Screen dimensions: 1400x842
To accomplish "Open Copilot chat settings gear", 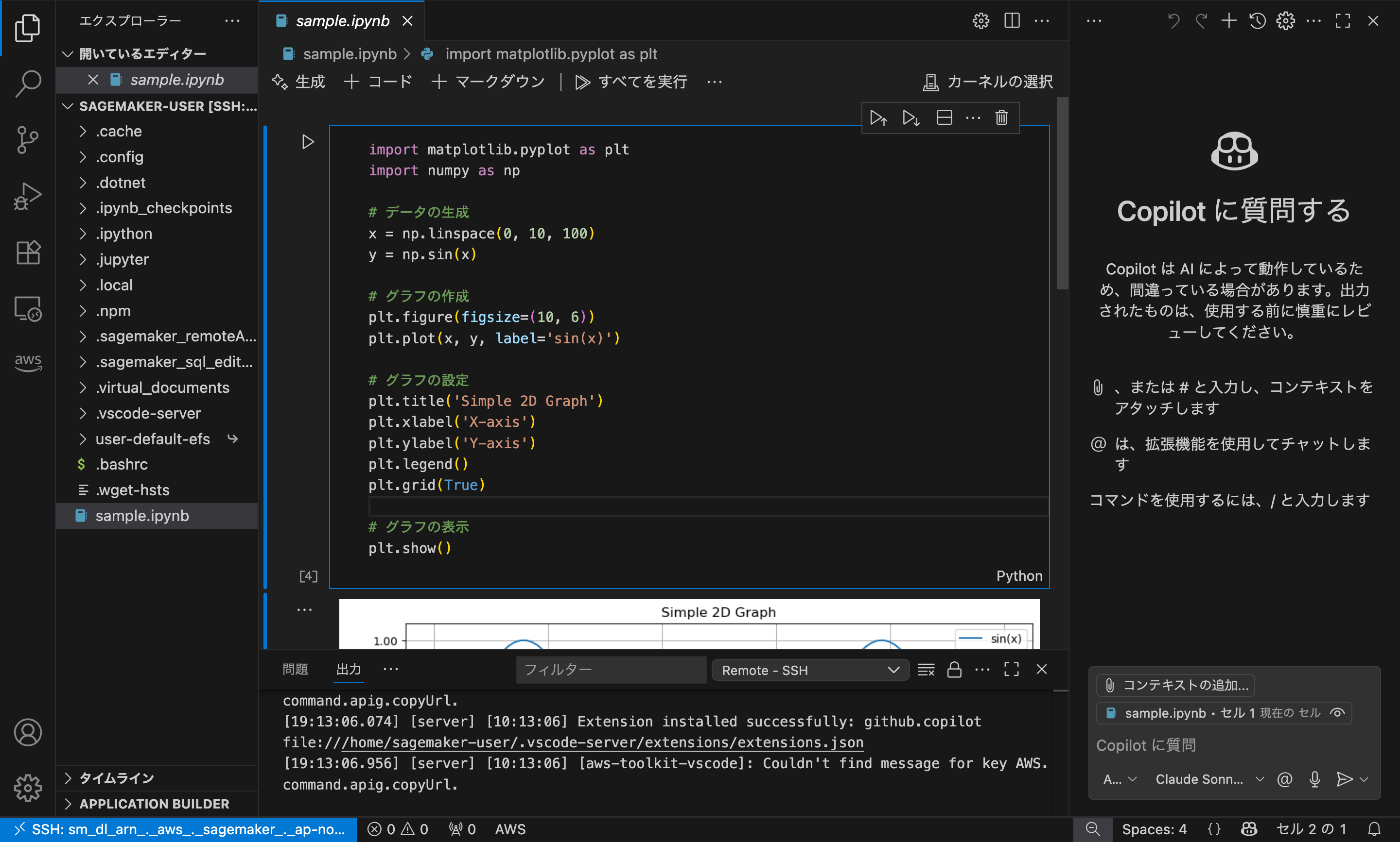I will coord(1286,20).
